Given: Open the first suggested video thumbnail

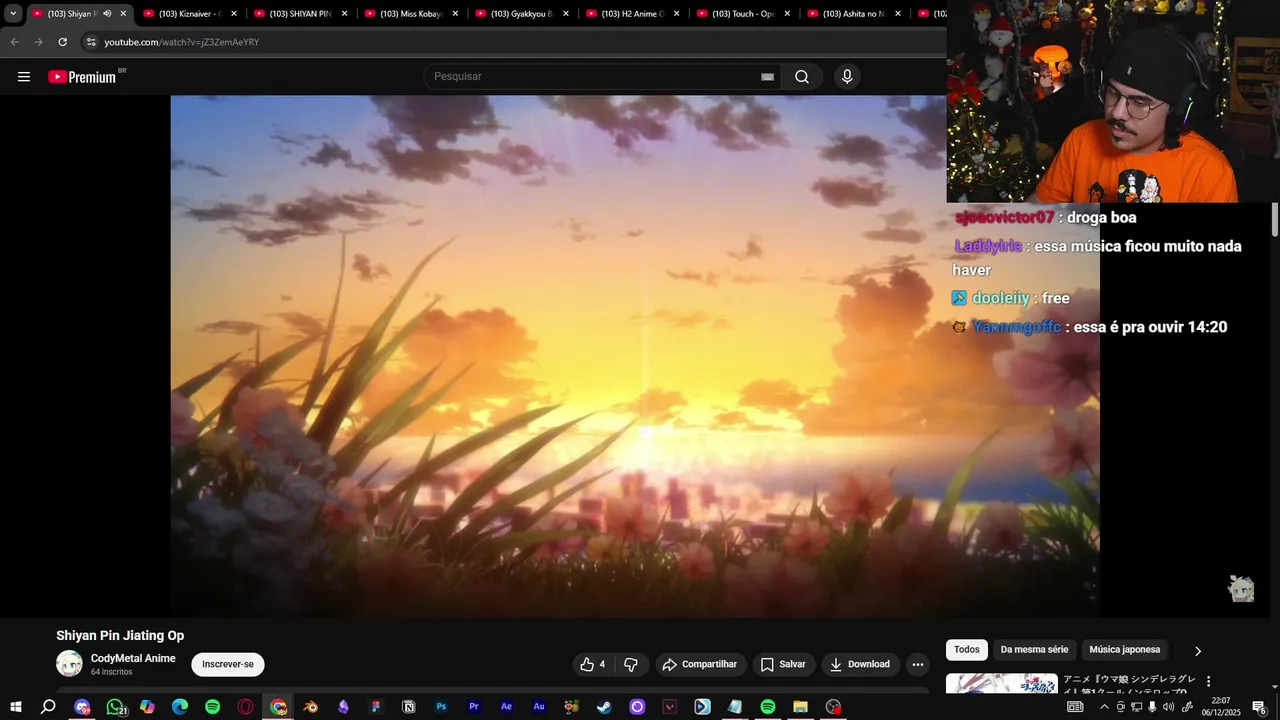Looking at the screenshot, I should click(1002, 684).
